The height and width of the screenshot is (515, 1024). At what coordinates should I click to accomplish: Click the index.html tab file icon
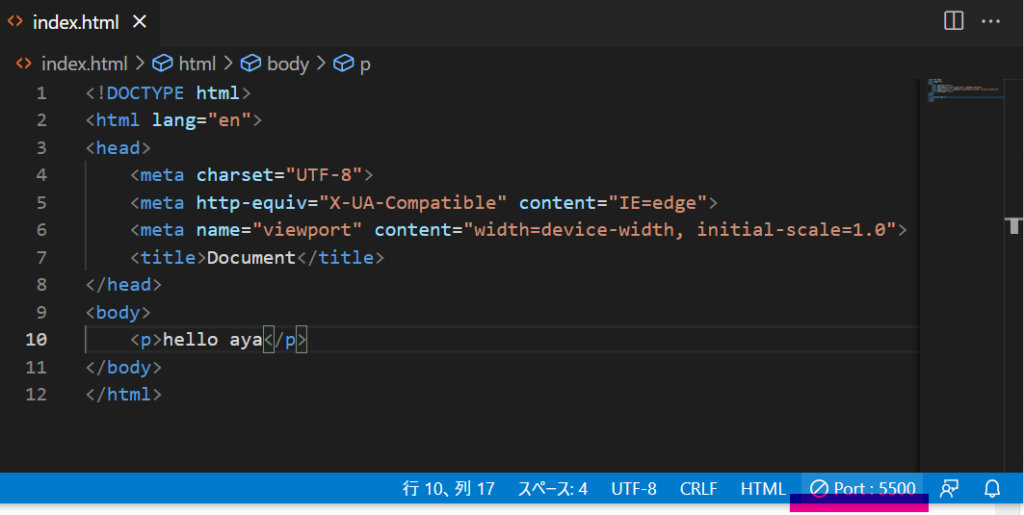(x=16, y=22)
